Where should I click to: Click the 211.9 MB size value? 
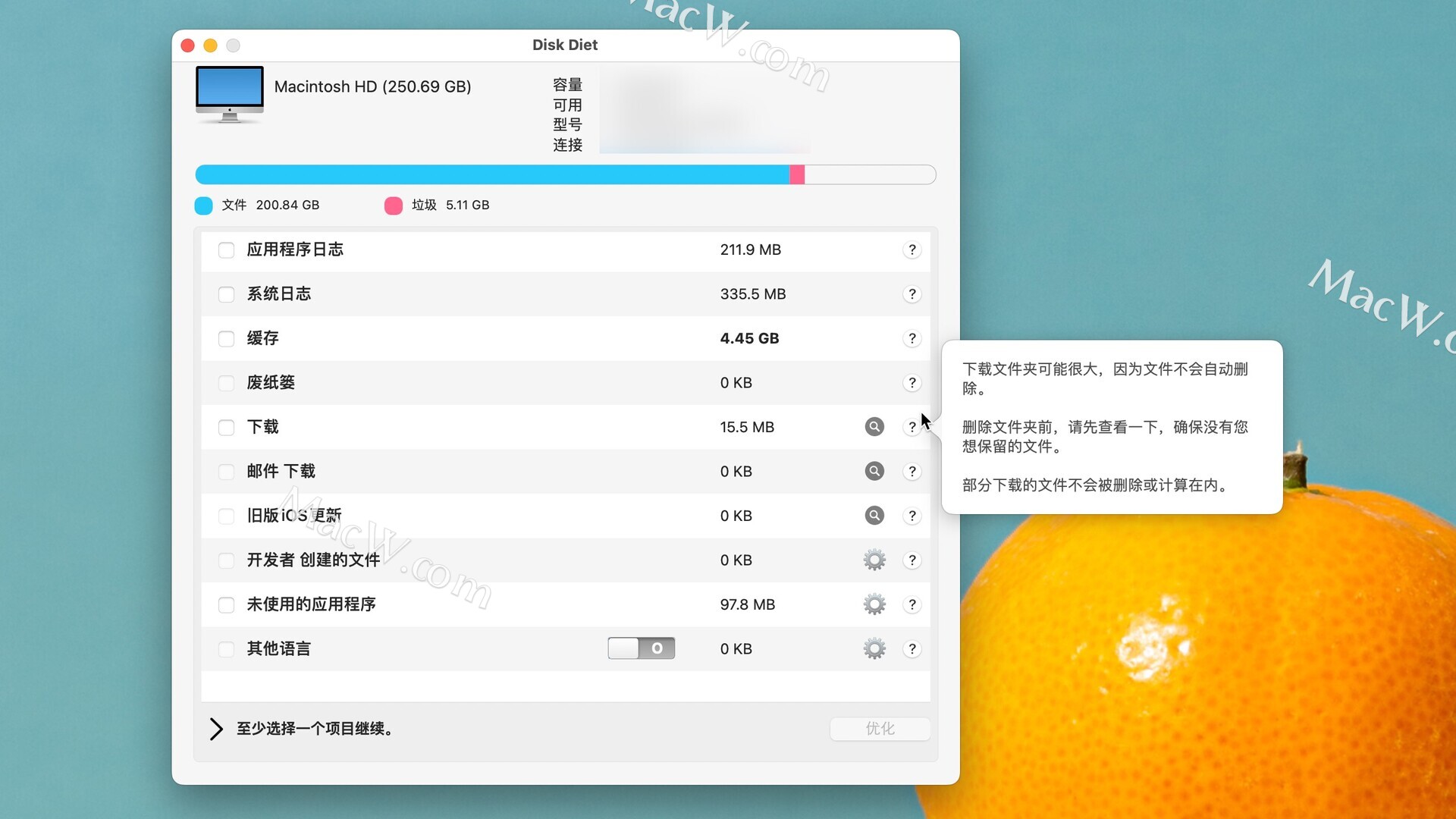[750, 249]
